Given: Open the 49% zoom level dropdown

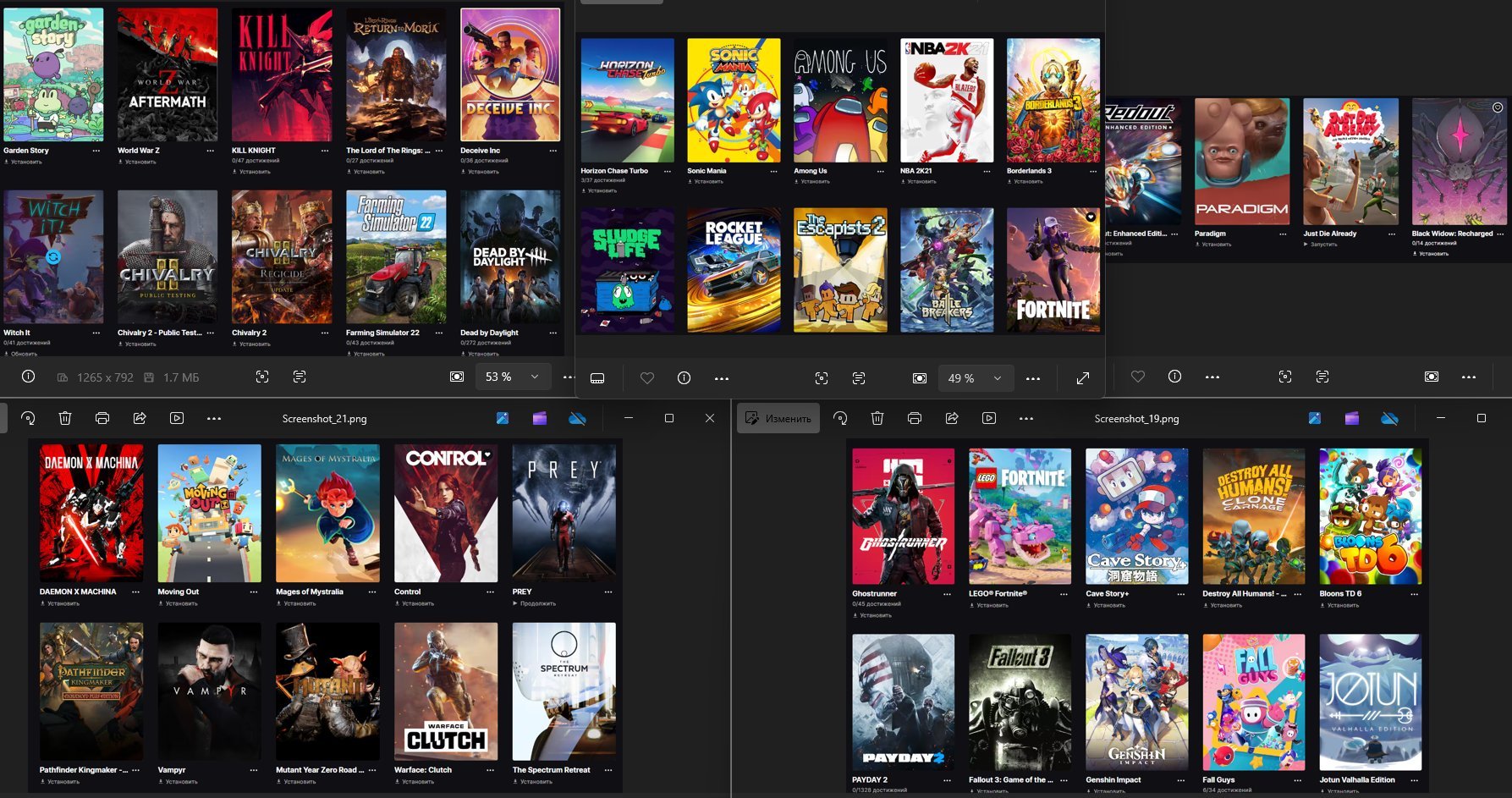Looking at the screenshot, I should [x=976, y=378].
